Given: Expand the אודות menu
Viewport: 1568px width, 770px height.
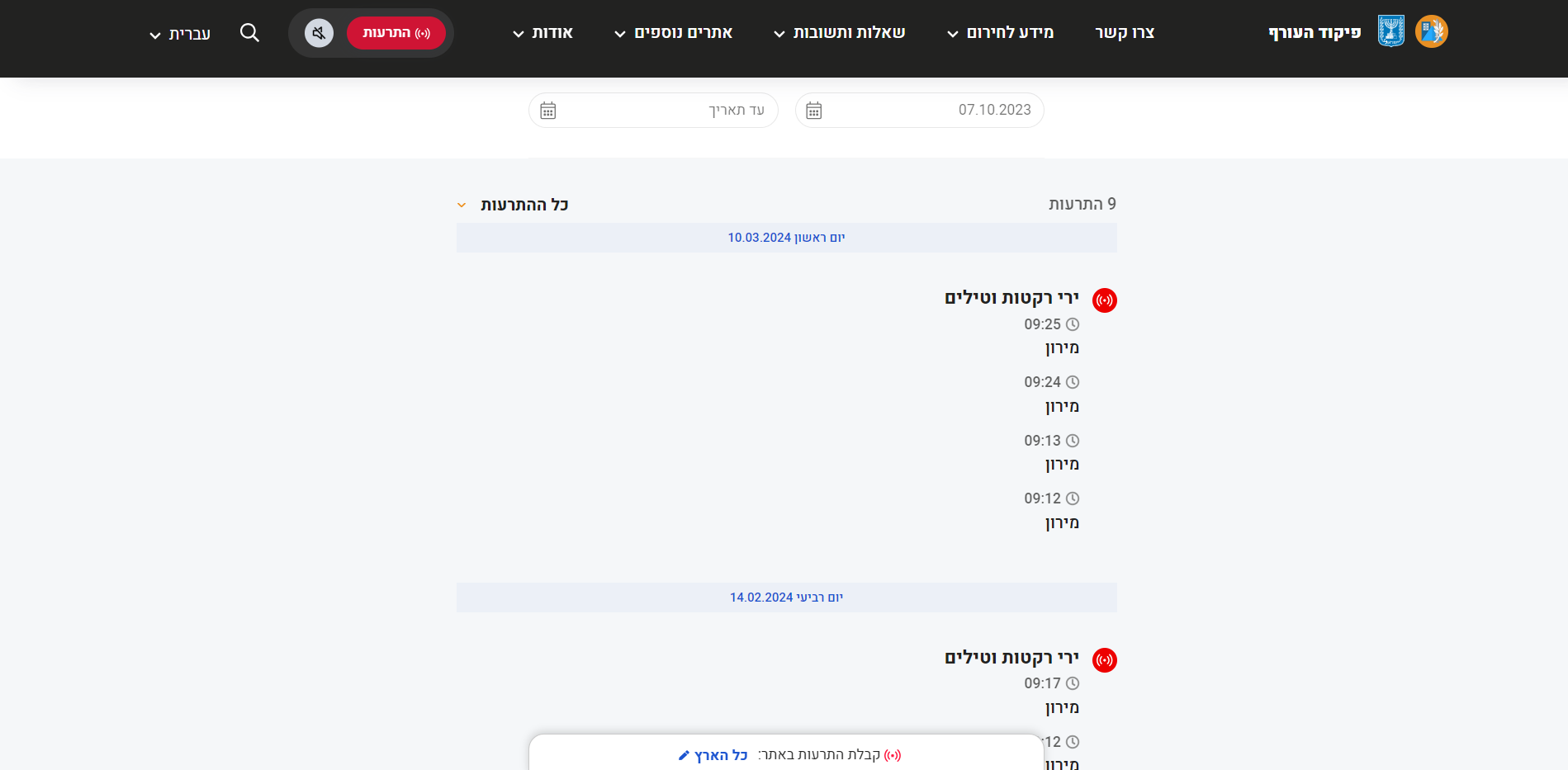Looking at the screenshot, I should pos(542,33).
